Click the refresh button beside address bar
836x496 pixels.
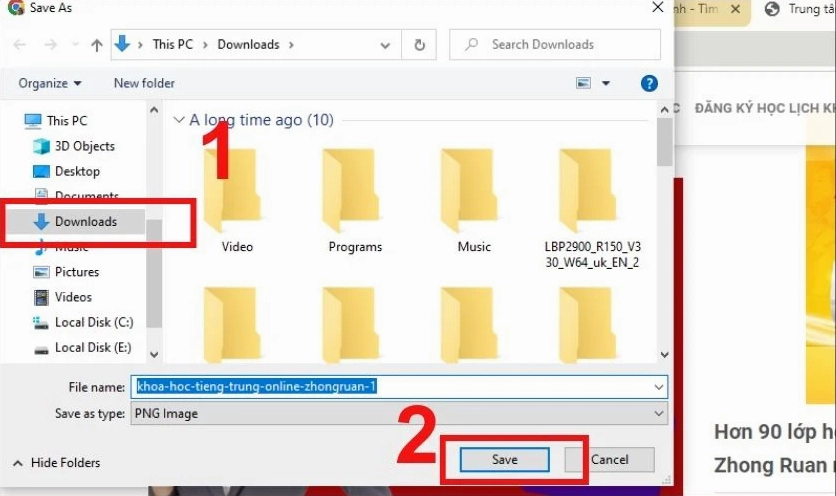(x=419, y=45)
